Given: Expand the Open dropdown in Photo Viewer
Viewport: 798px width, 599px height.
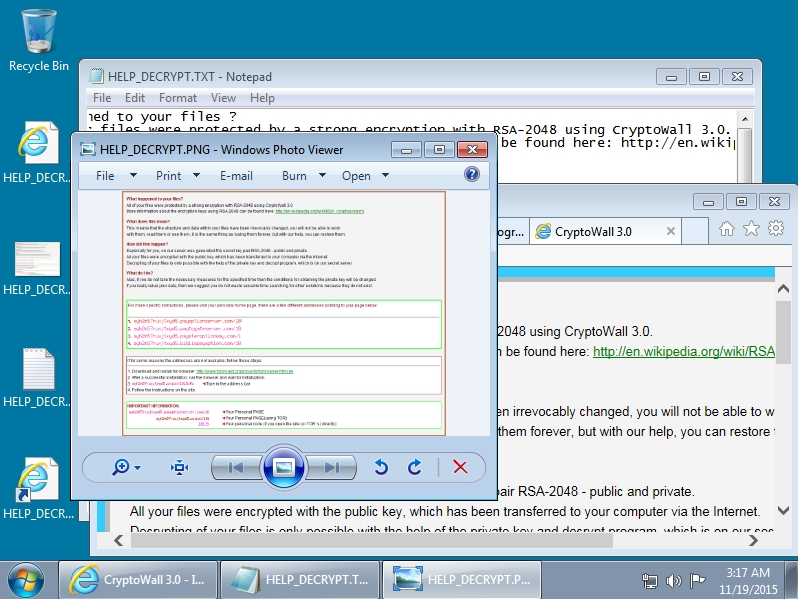Looking at the screenshot, I should click(365, 176).
